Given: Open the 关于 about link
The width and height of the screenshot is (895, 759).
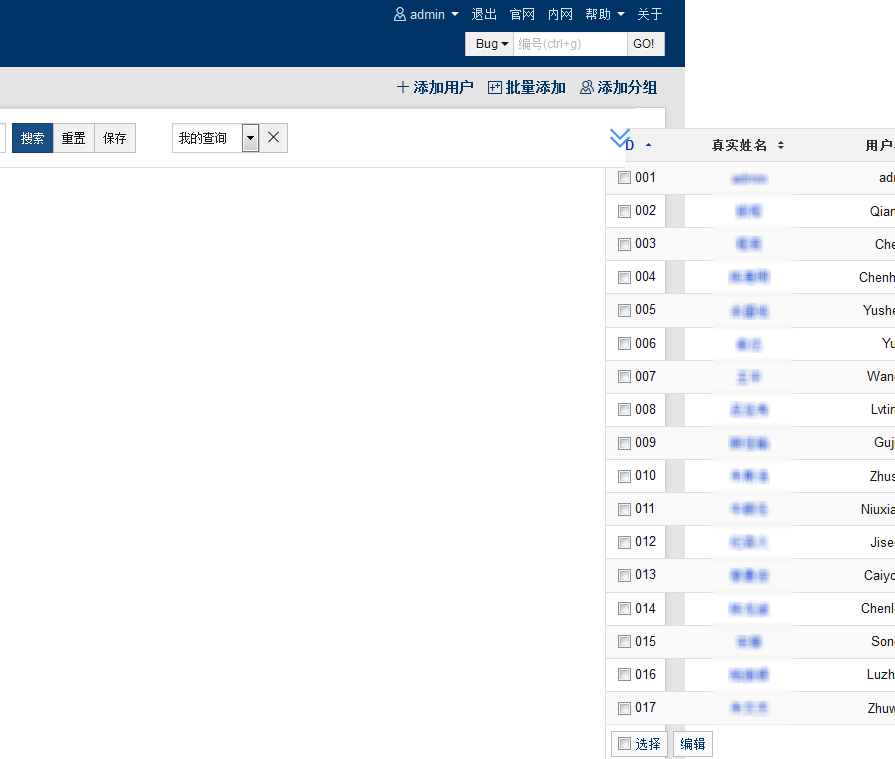Looking at the screenshot, I should [650, 14].
